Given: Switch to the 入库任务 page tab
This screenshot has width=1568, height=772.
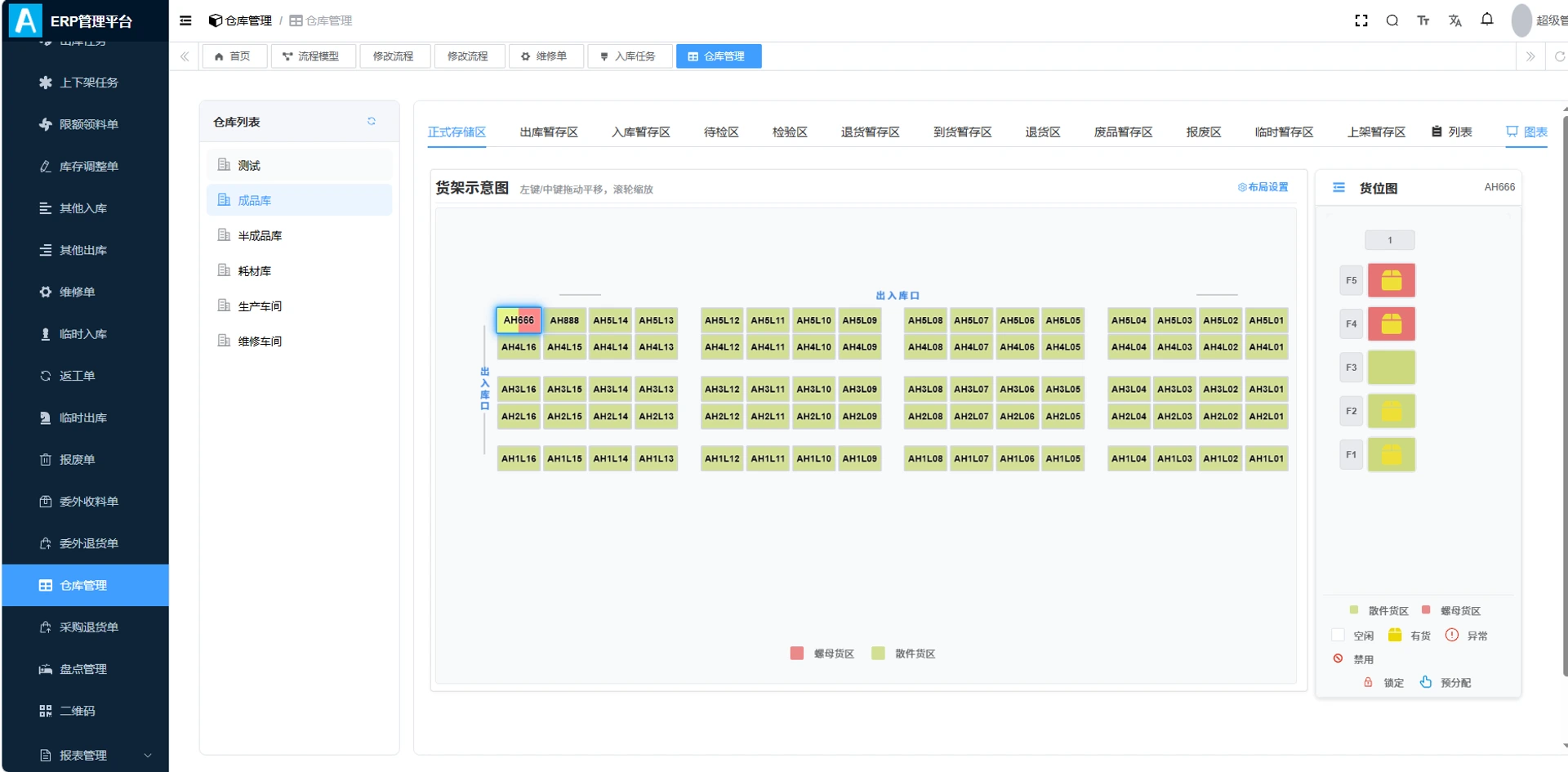Looking at the screenshot, I should coord(628,56).
